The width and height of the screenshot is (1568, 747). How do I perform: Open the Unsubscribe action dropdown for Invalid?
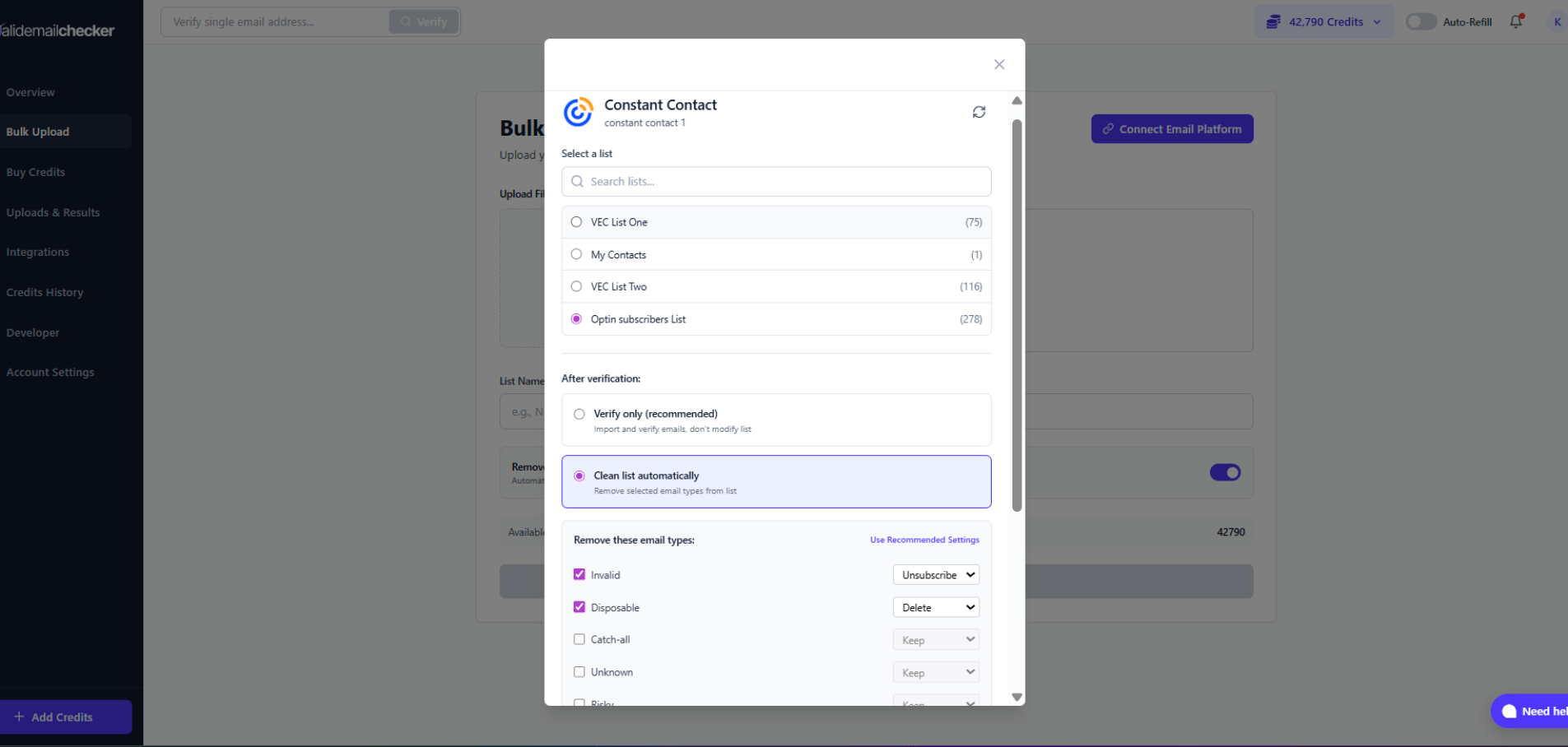935,574
